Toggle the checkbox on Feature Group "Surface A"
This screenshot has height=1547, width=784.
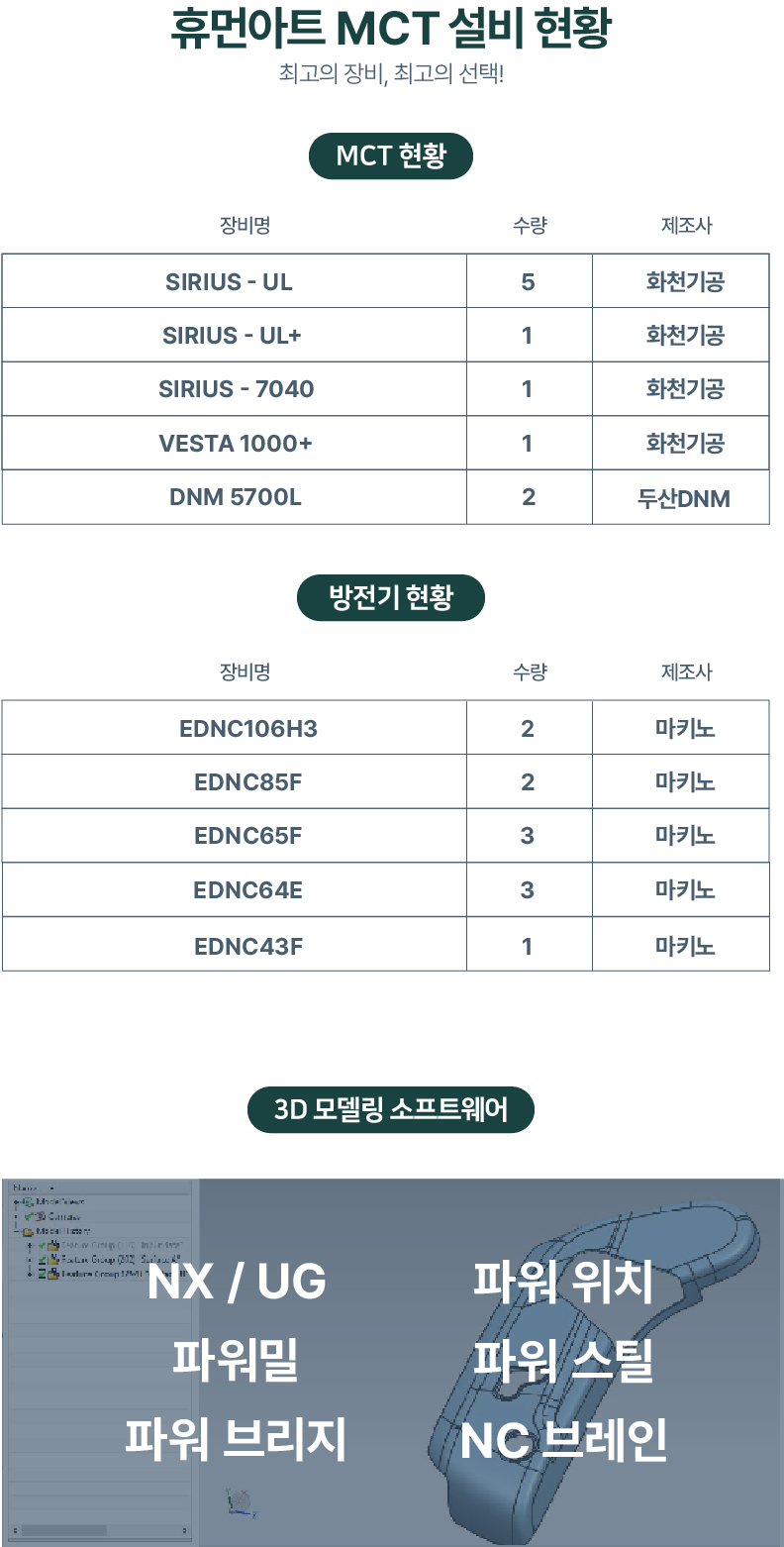(x=43, y=1259)
